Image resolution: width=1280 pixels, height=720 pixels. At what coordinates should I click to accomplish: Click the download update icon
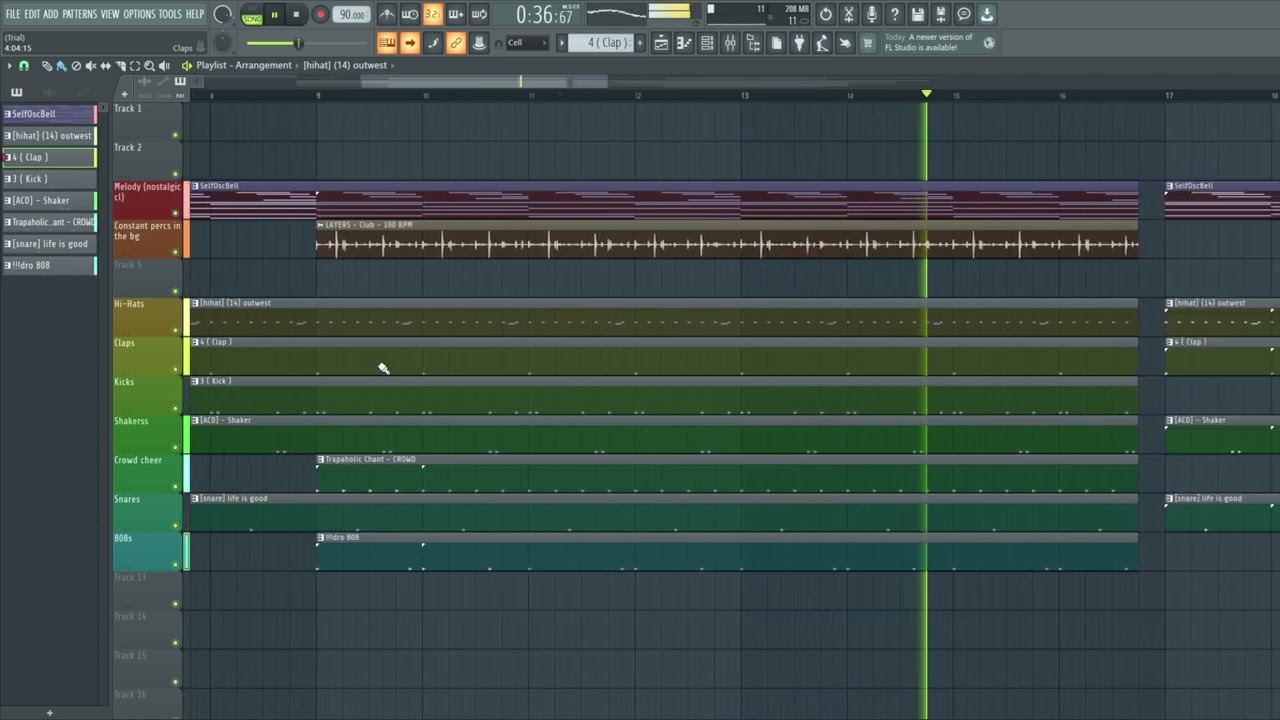[986, 15]
